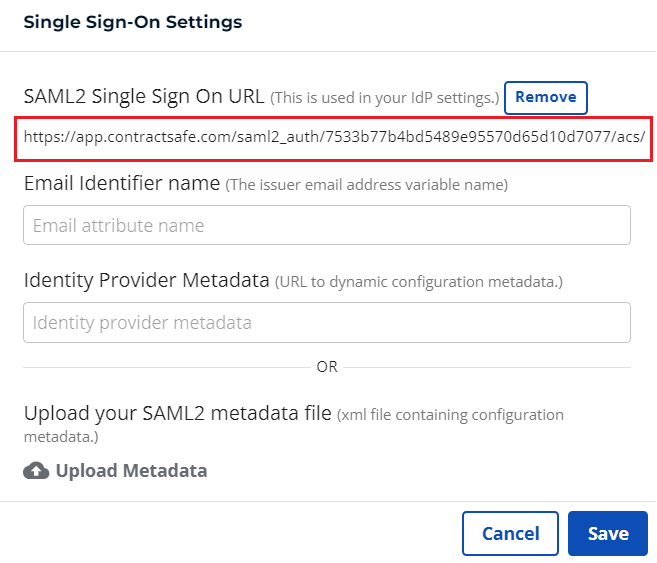Screen dimensions: 657x563
Task: Click the IdP settings hint text
Action: 385,98
